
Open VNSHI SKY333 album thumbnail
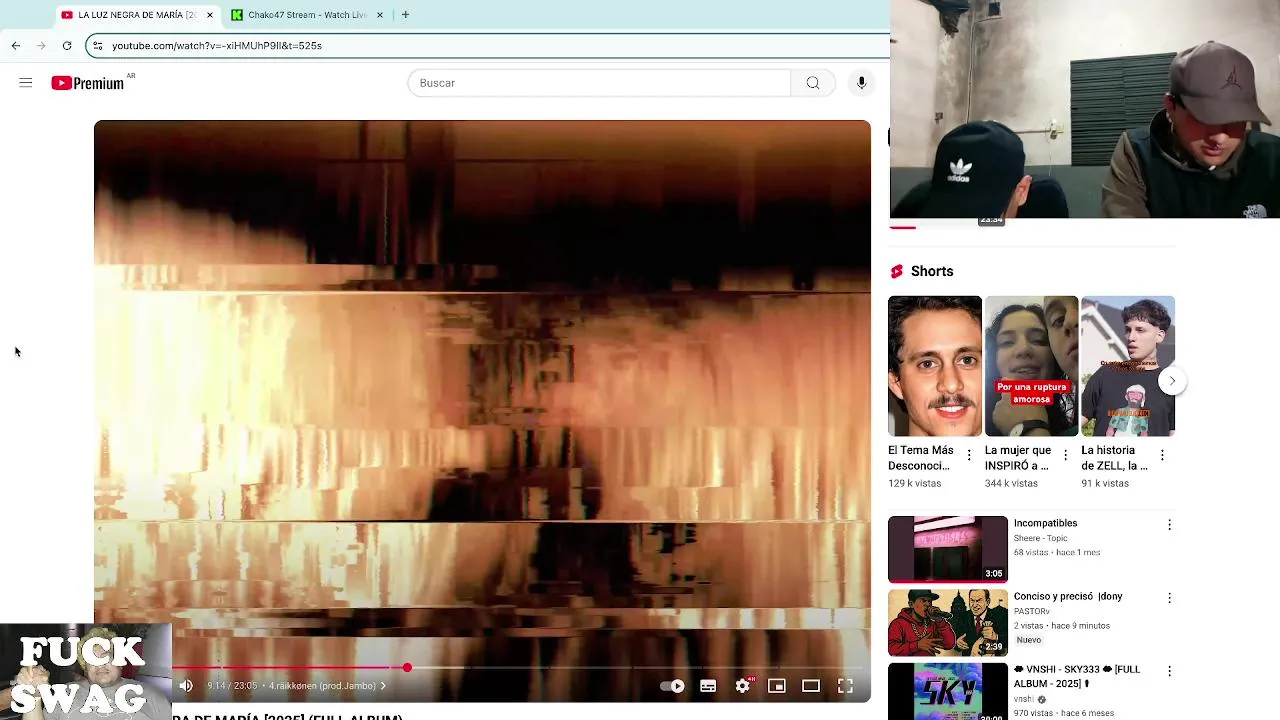pyautogui.click(x=948, y=691)
